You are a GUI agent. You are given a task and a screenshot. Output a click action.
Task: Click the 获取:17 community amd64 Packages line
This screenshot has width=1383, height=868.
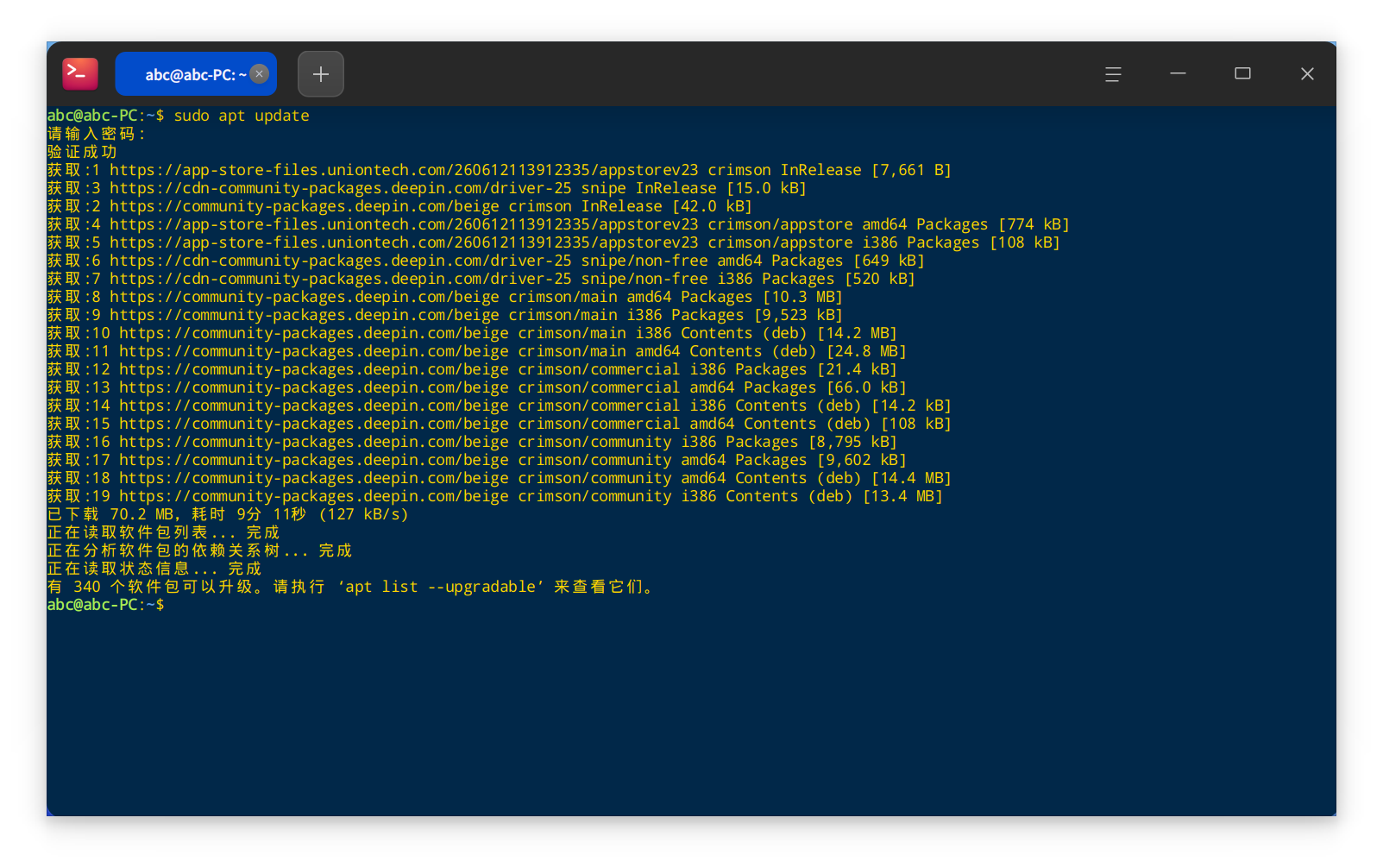tap(477, 460)
